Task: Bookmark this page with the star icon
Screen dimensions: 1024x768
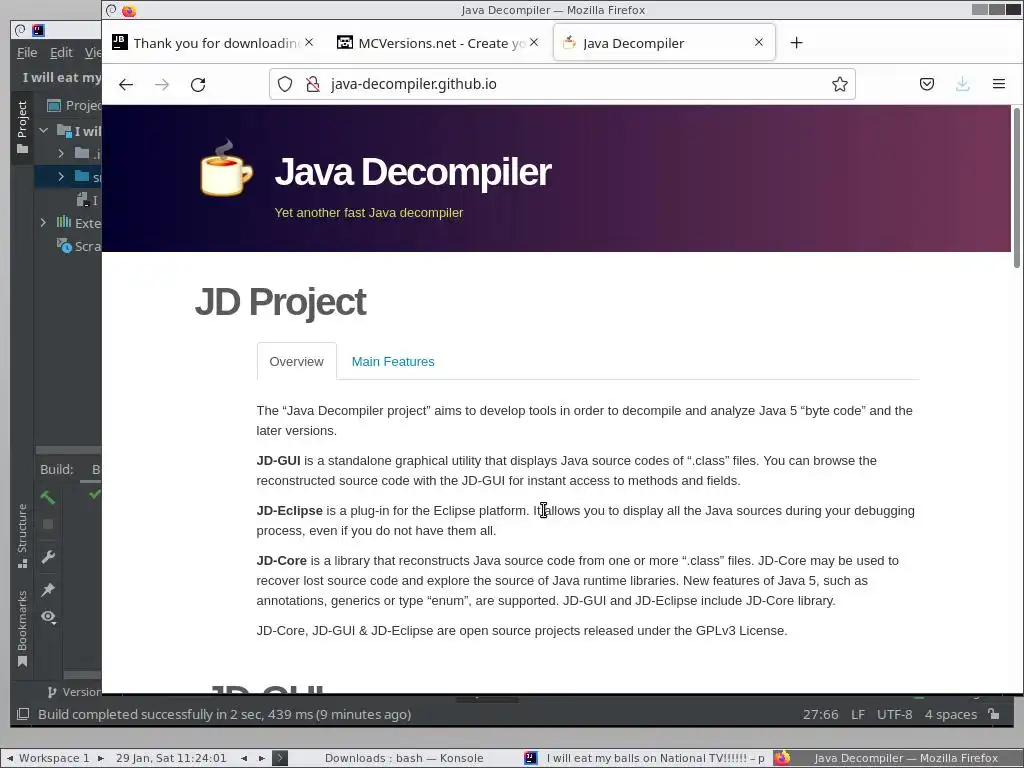Action: point(840,84)
